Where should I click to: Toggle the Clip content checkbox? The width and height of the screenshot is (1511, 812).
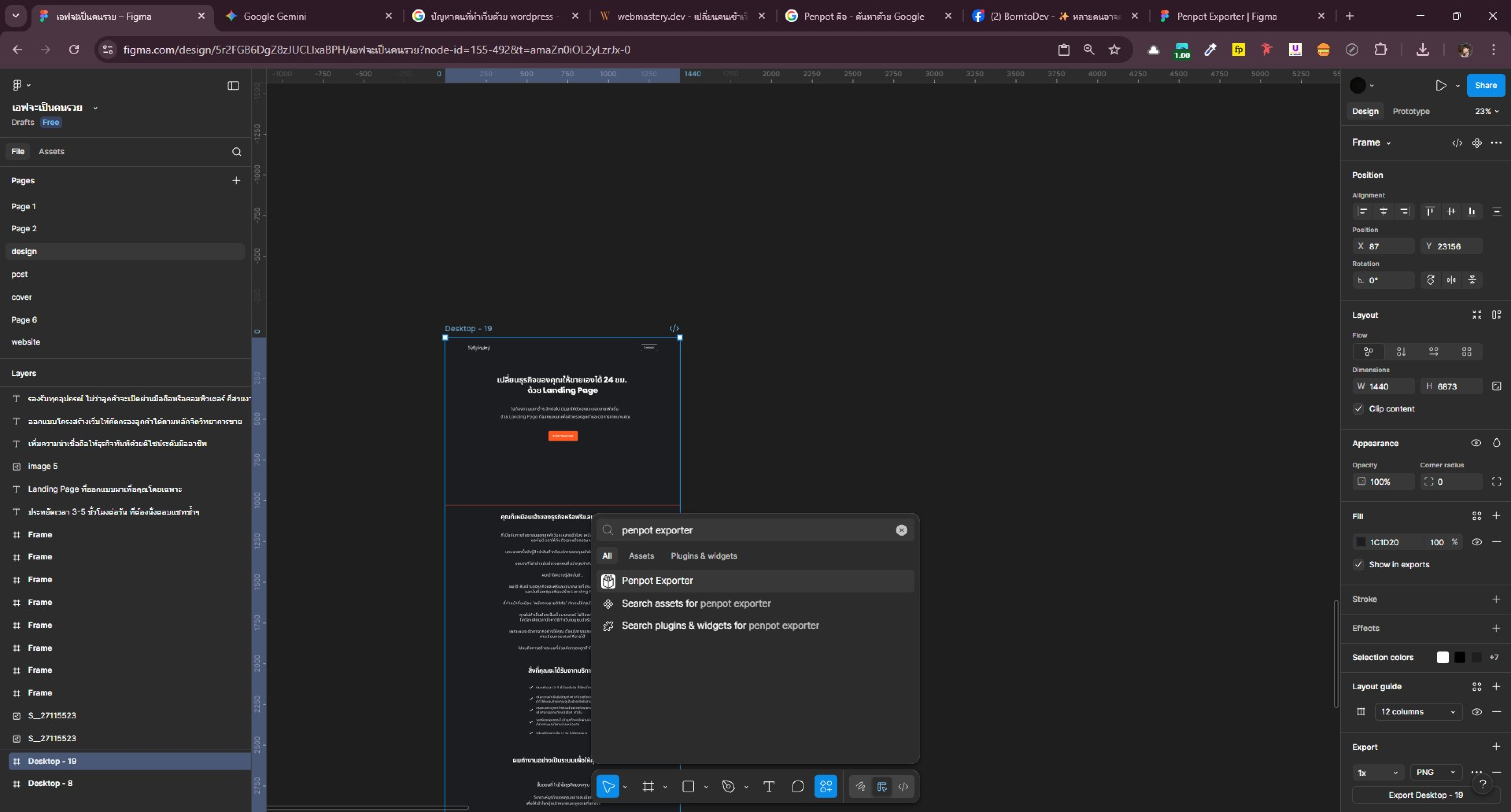coord(1358,409)
